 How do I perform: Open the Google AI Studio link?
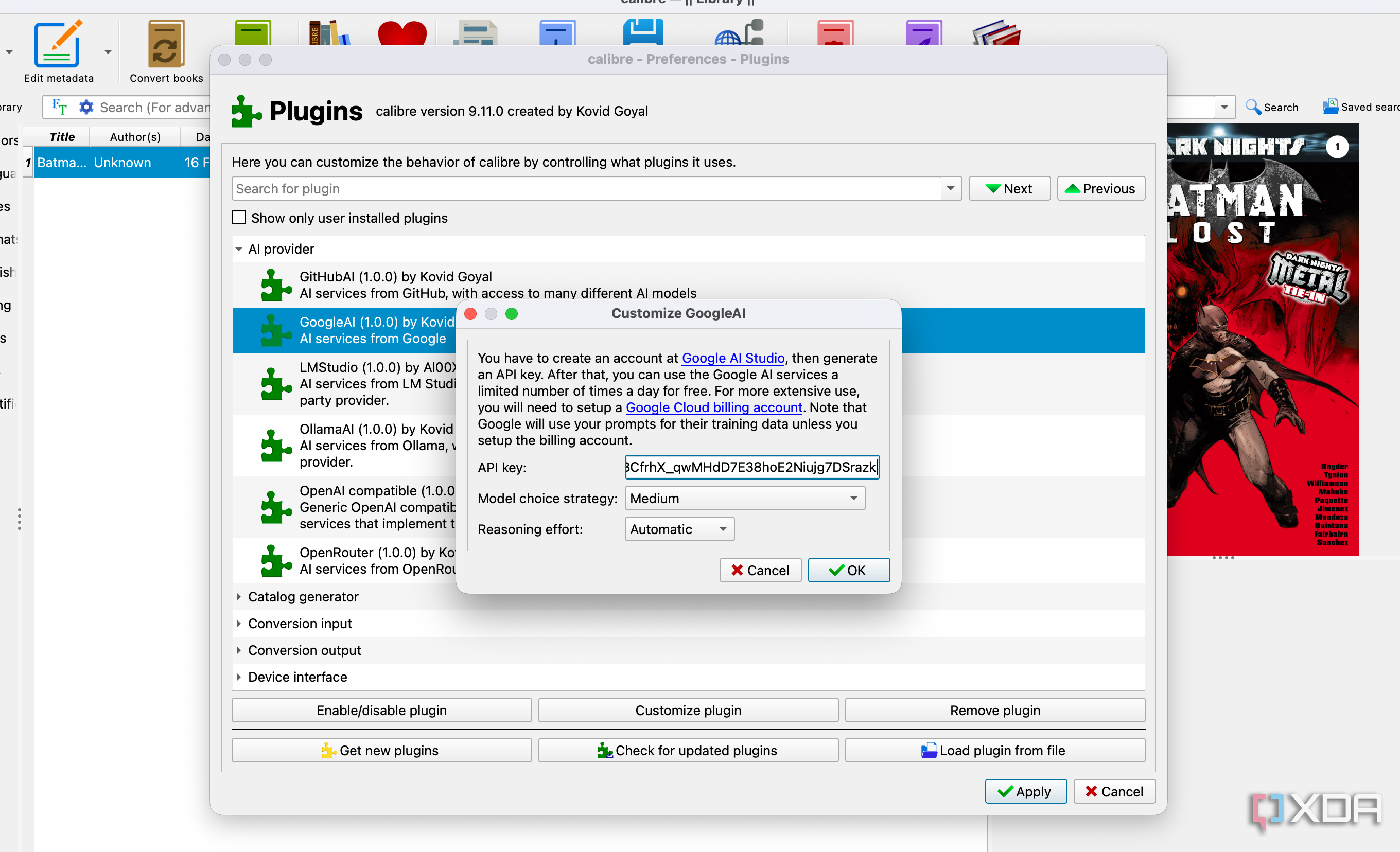pos(733,358)
